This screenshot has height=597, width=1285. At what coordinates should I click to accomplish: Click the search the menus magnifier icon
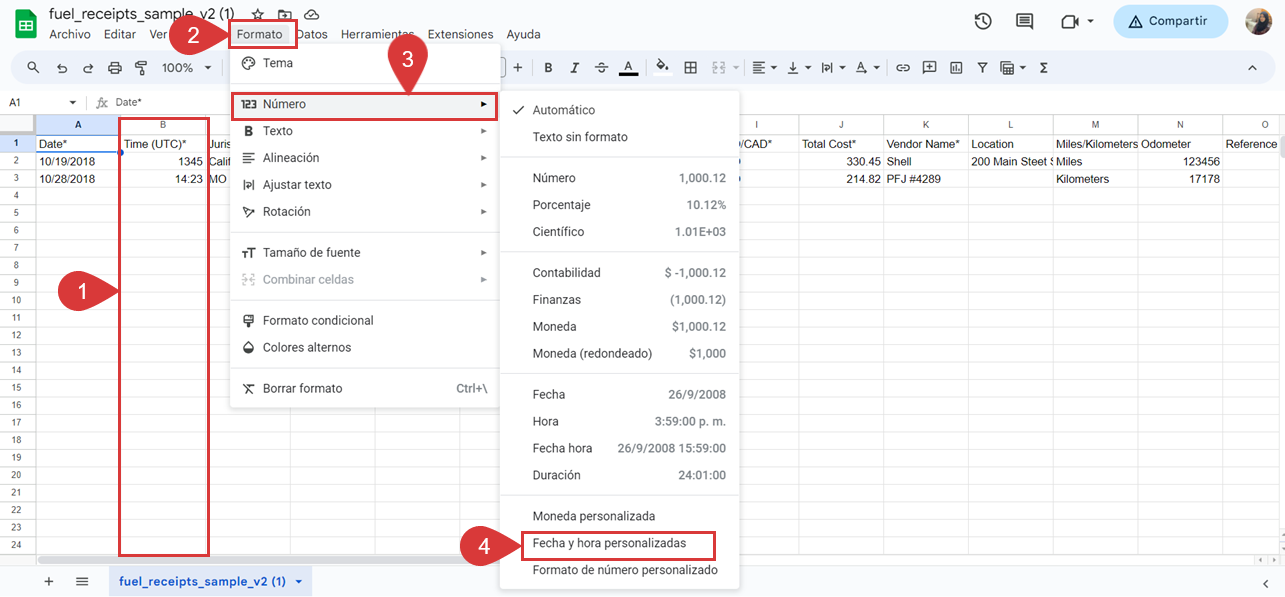click(33, 68)
